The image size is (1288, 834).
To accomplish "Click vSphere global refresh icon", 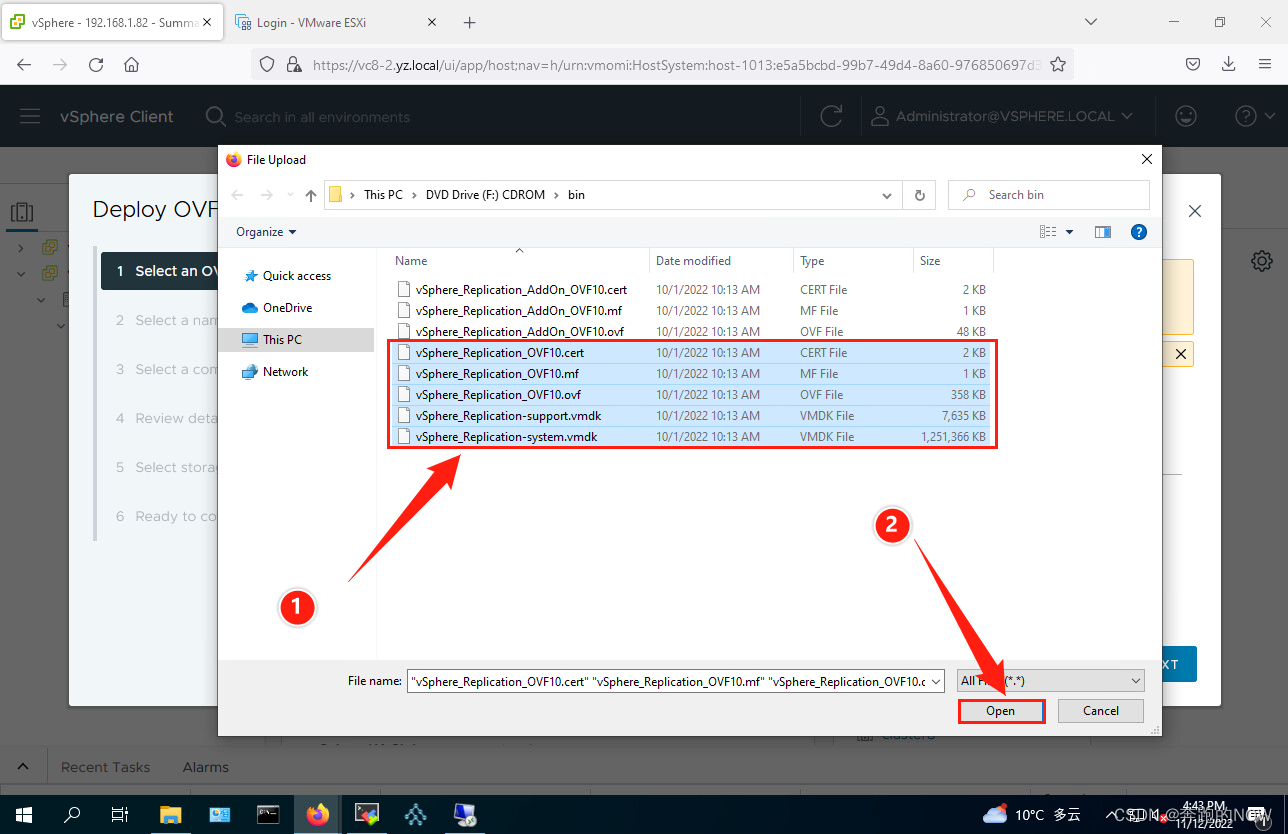I will pos(831,117).
